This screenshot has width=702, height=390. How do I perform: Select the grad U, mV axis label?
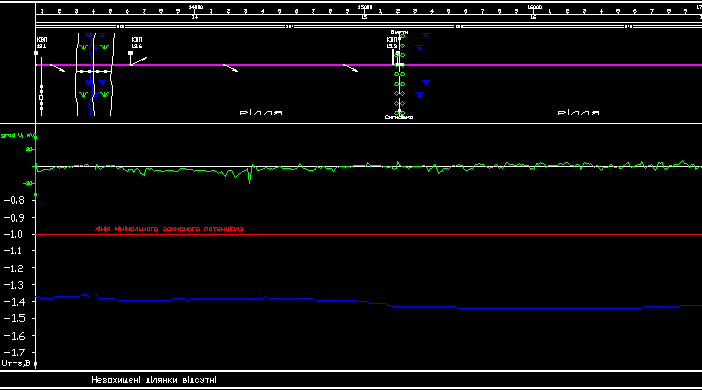(18, 135)
